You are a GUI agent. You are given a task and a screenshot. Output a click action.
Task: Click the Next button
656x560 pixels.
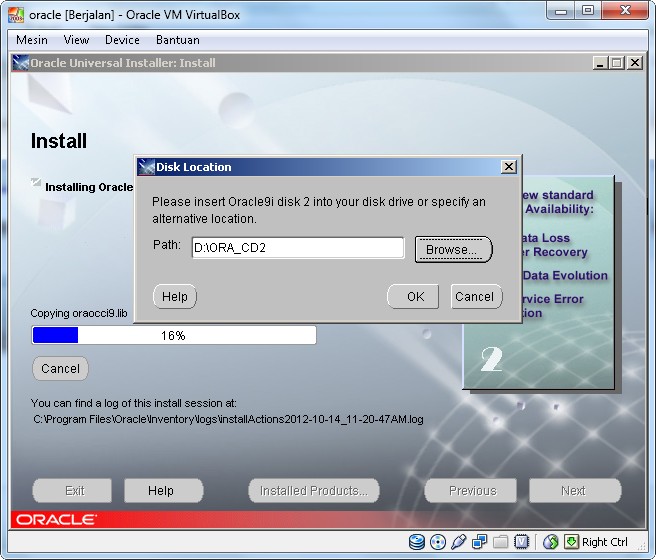tap(575, 491)
